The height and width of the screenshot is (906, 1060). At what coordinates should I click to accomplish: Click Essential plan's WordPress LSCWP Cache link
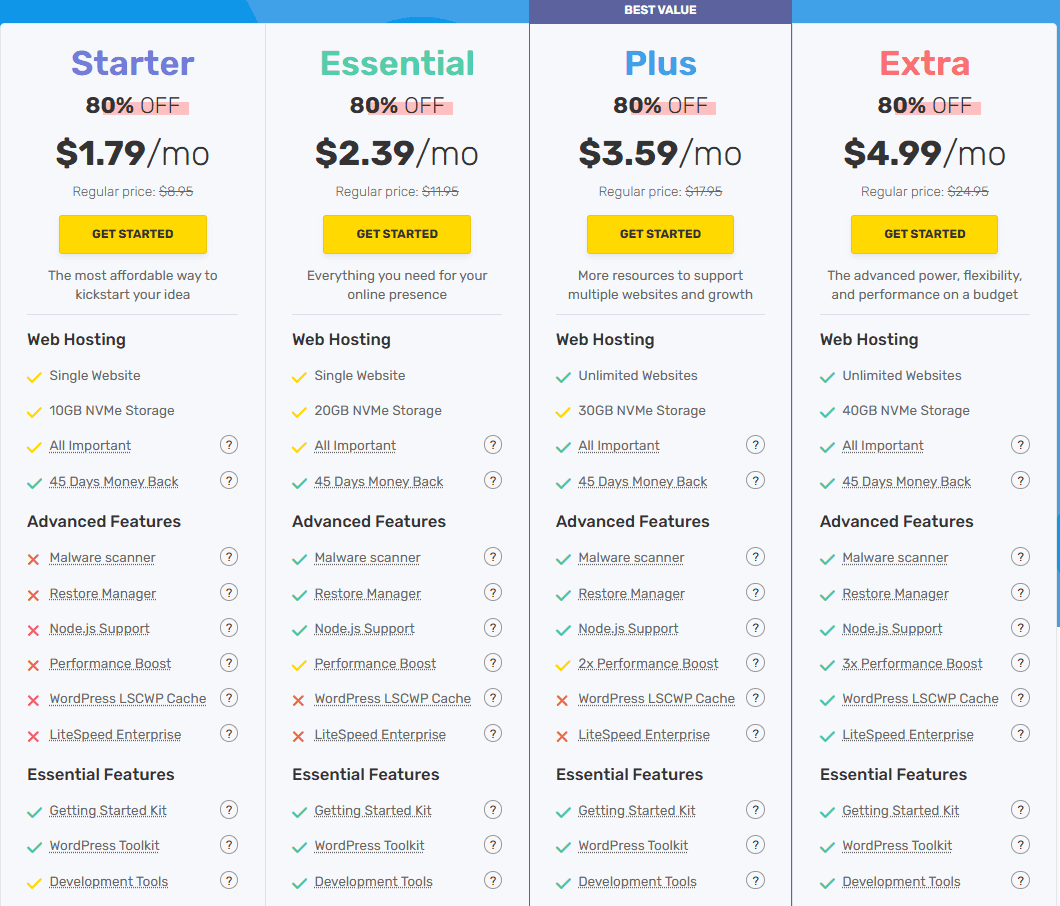click(x=392, y=699)
